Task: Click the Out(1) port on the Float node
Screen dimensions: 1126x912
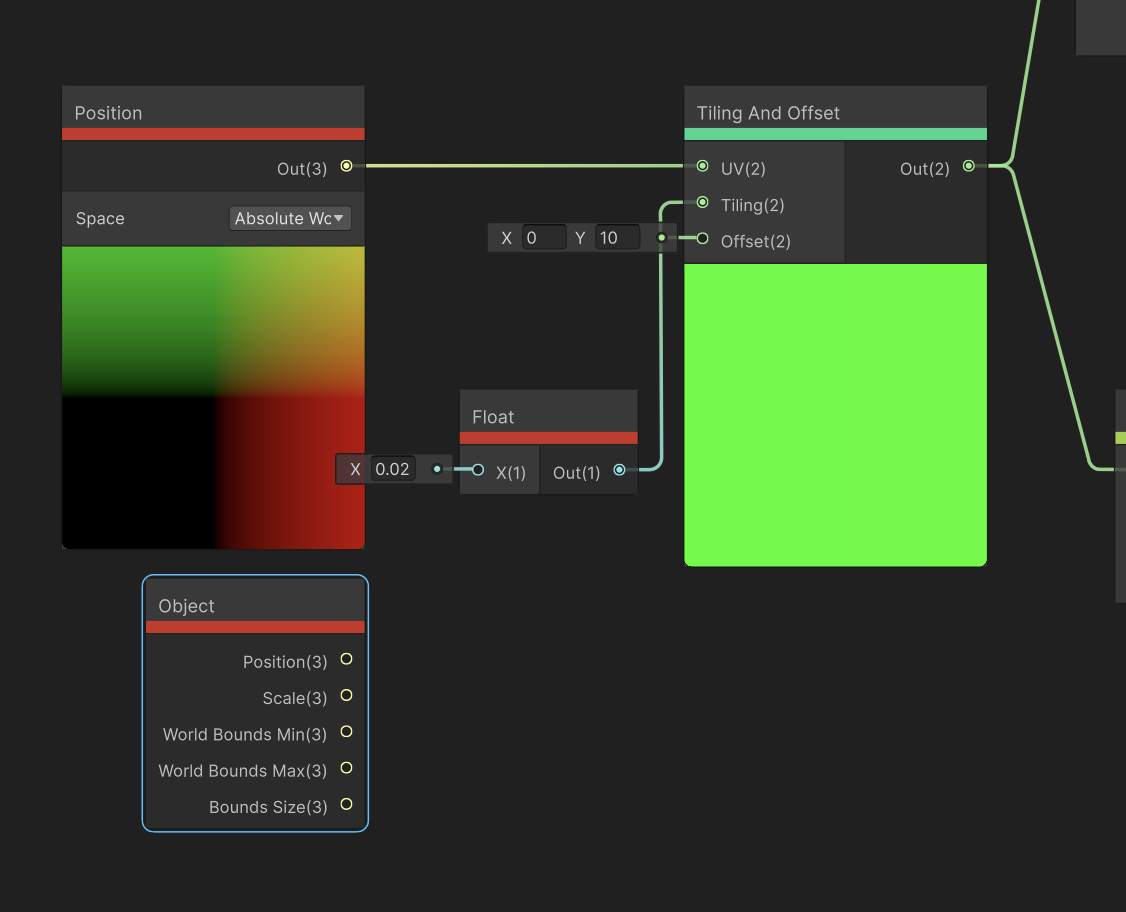Action: [619, 469]
